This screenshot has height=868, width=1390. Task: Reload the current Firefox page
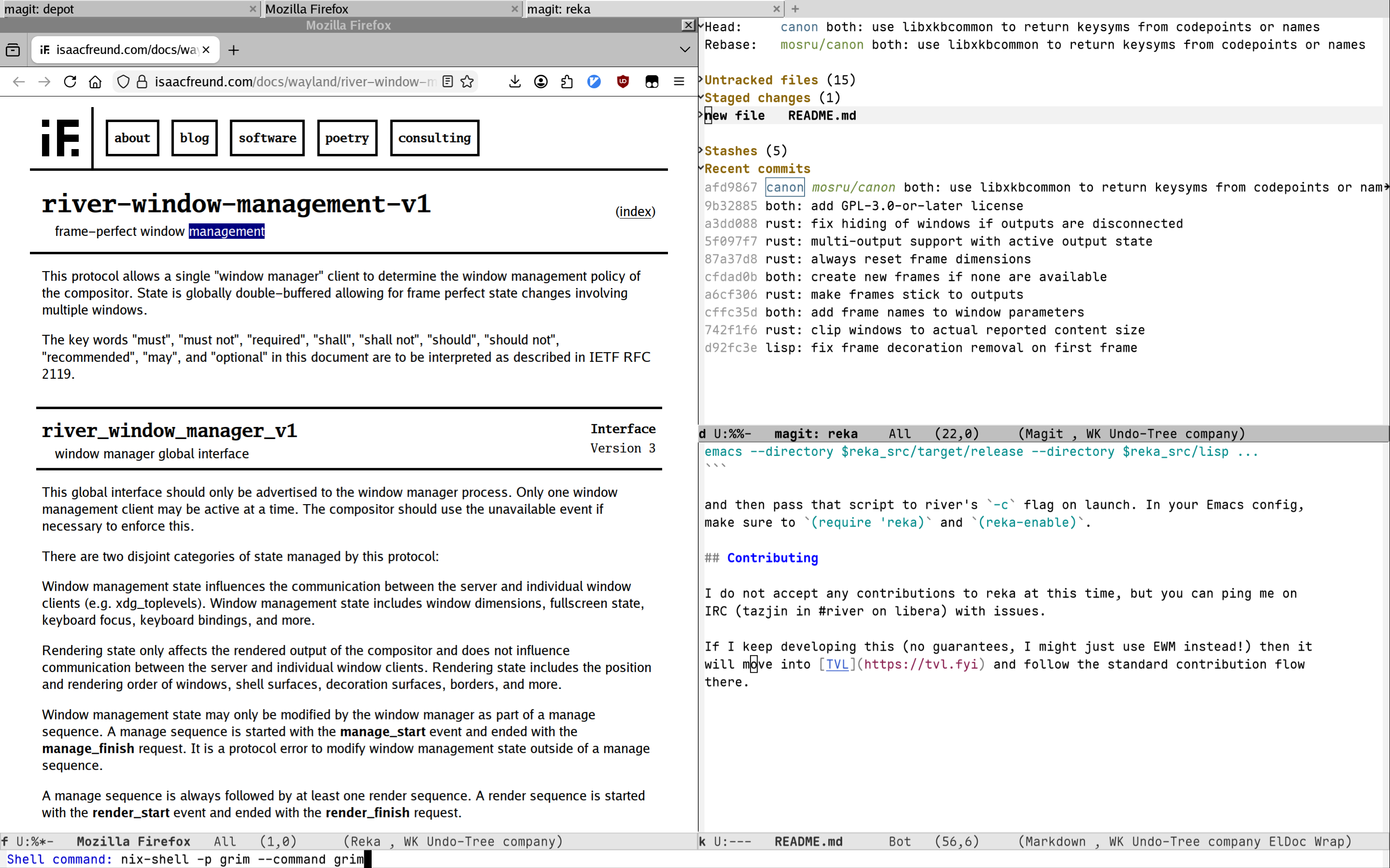70,82
